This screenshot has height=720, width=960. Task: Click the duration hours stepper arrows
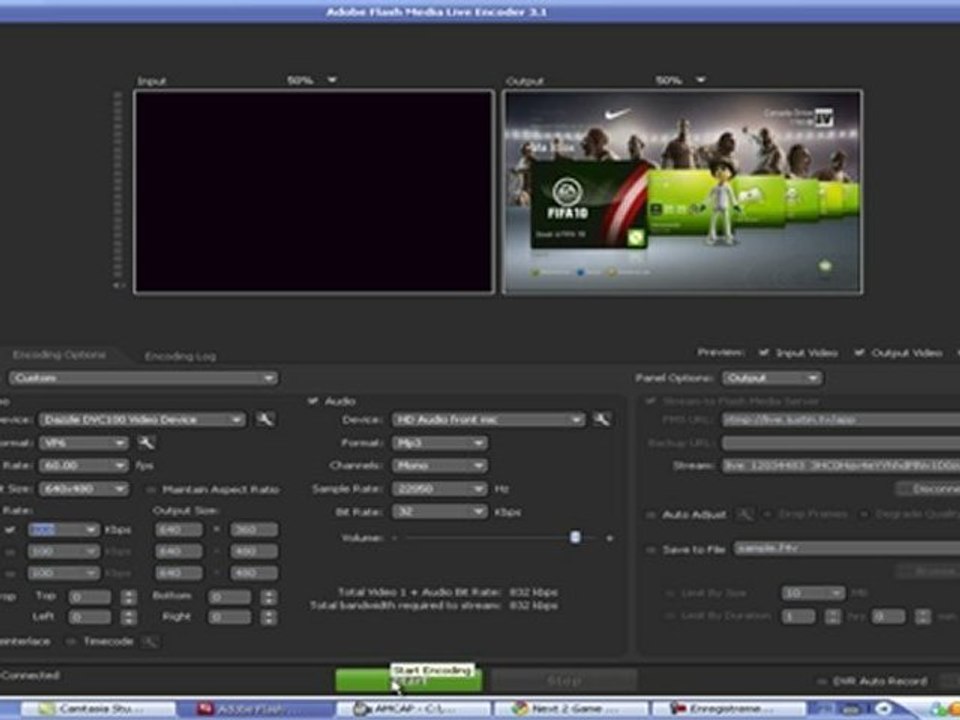click(x=831, y=616)
